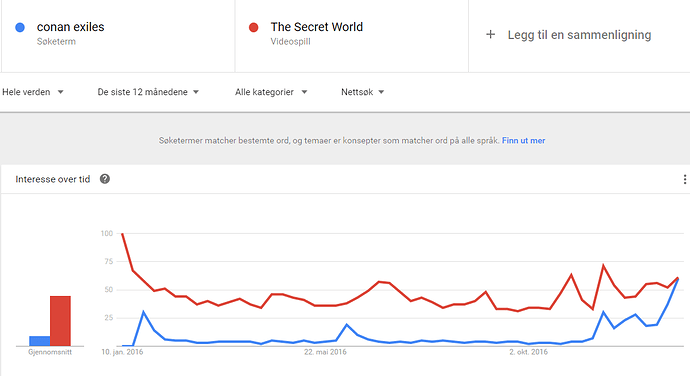Open the De siste 12 månedene time range dropdown

[x=148, y=92]
